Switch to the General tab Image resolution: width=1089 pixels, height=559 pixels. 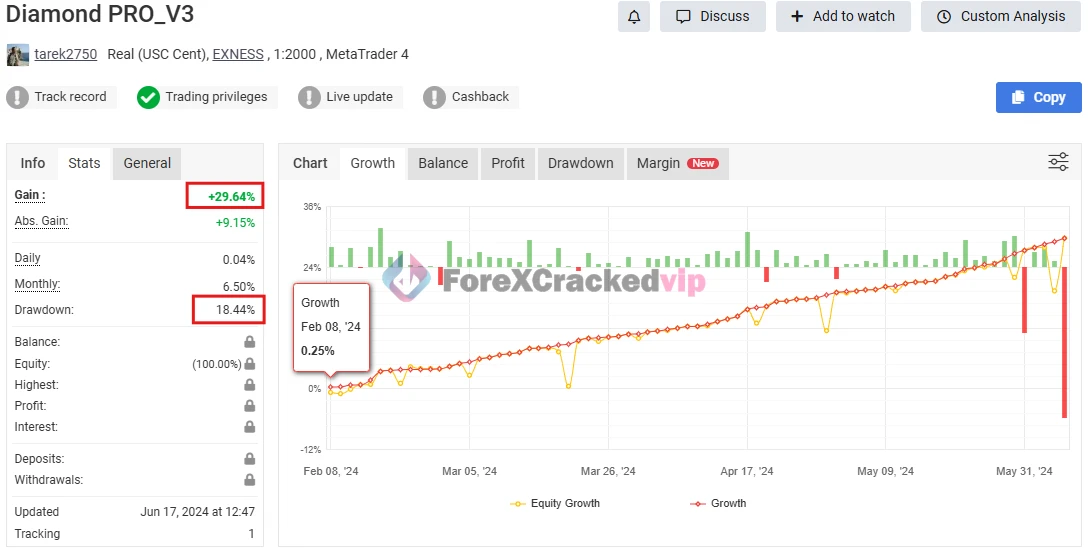[147, 163]
